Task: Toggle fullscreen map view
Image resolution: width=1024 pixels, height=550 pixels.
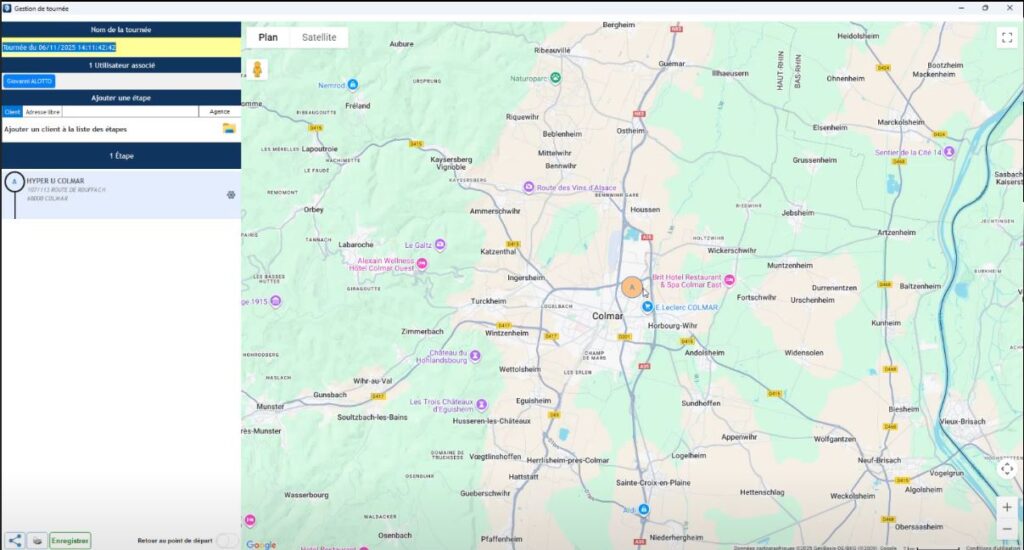Action: coord(1006,38)
